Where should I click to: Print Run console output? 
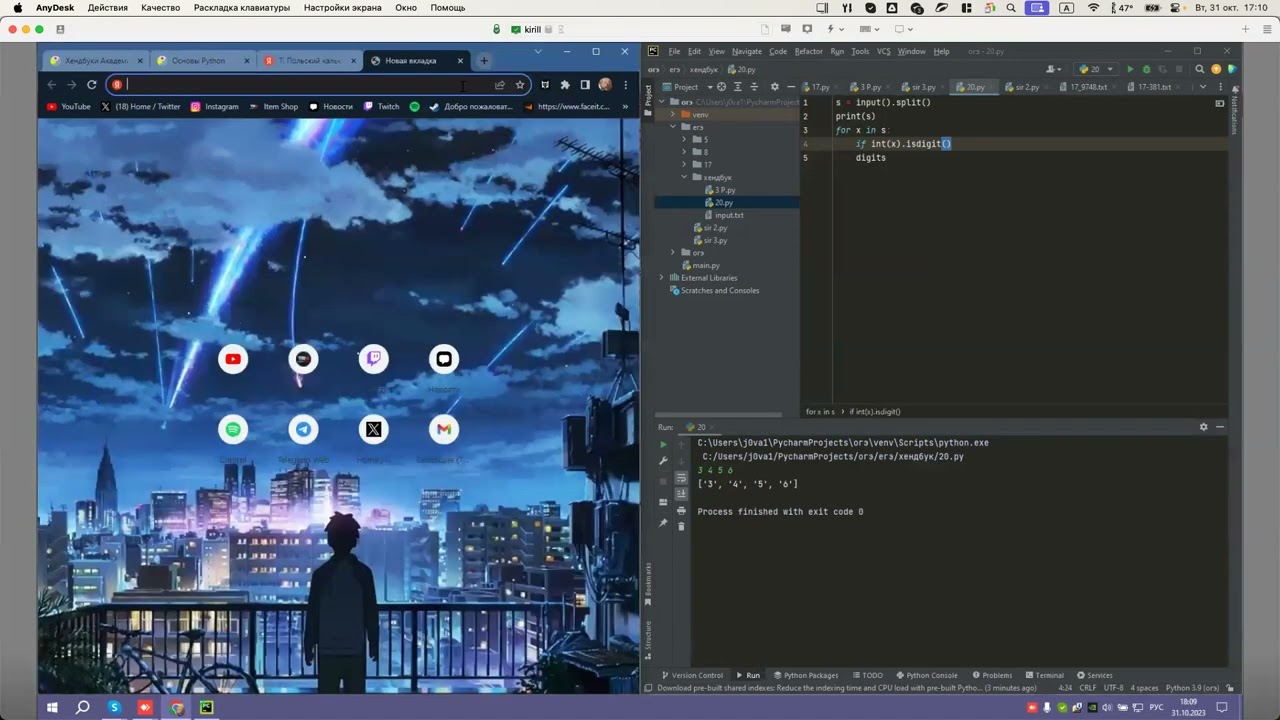[x=681, y=510]
